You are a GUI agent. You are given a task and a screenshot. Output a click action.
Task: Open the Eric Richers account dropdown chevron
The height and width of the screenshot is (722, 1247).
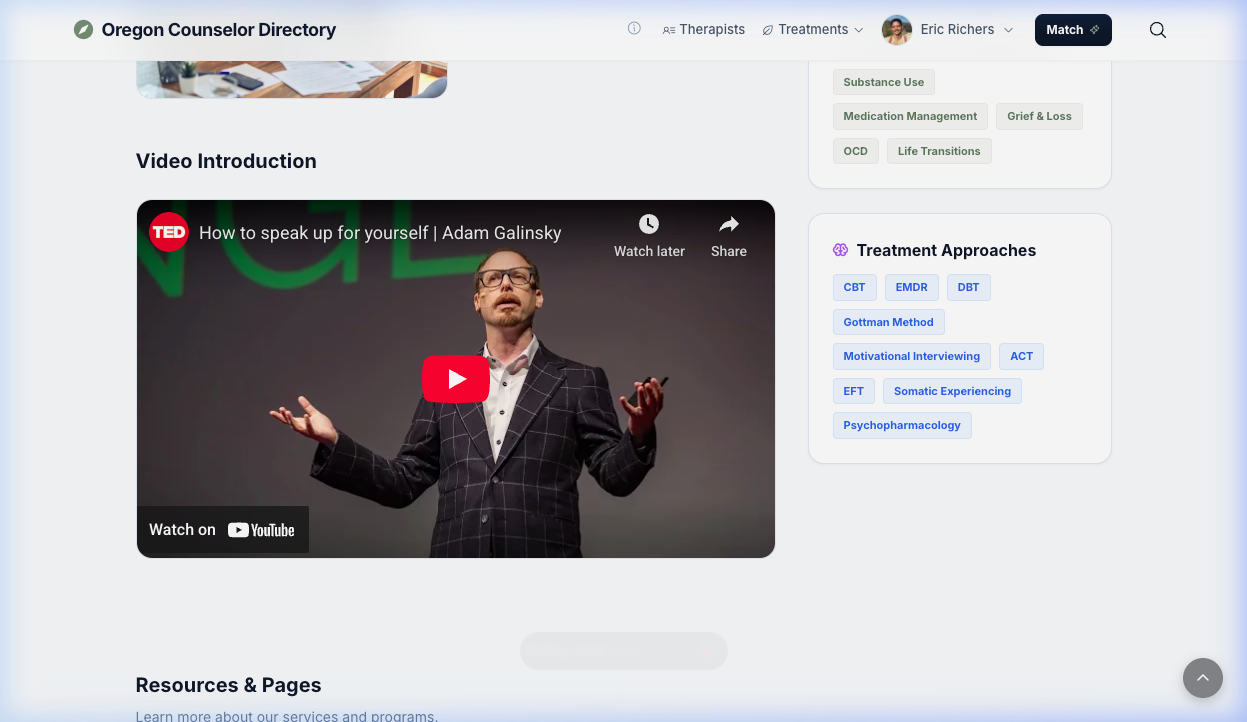[x=1008, y=30]
